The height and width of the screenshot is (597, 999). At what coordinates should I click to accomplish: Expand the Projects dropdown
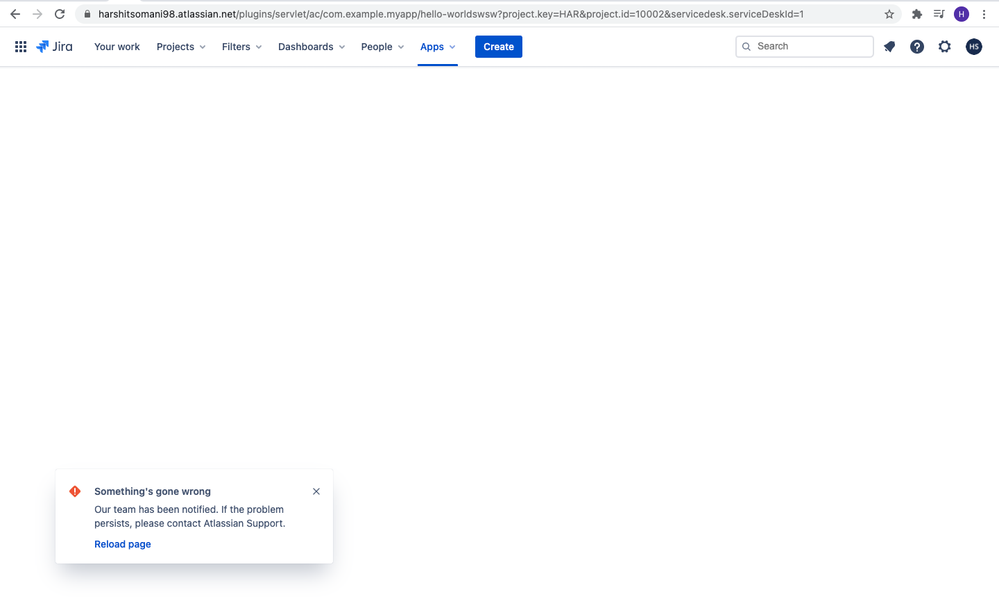(x=181, y=47)
